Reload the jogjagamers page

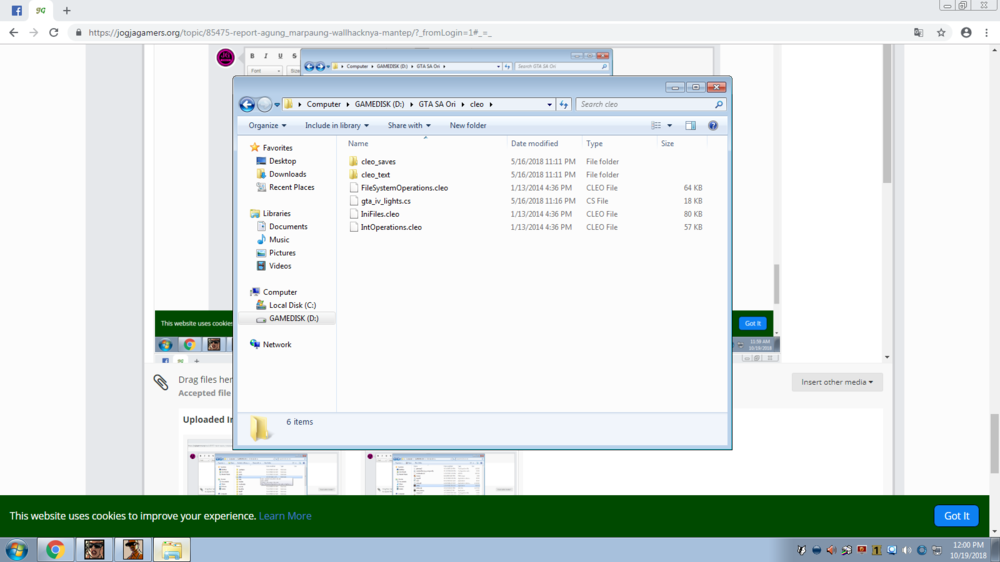point(54,33)
